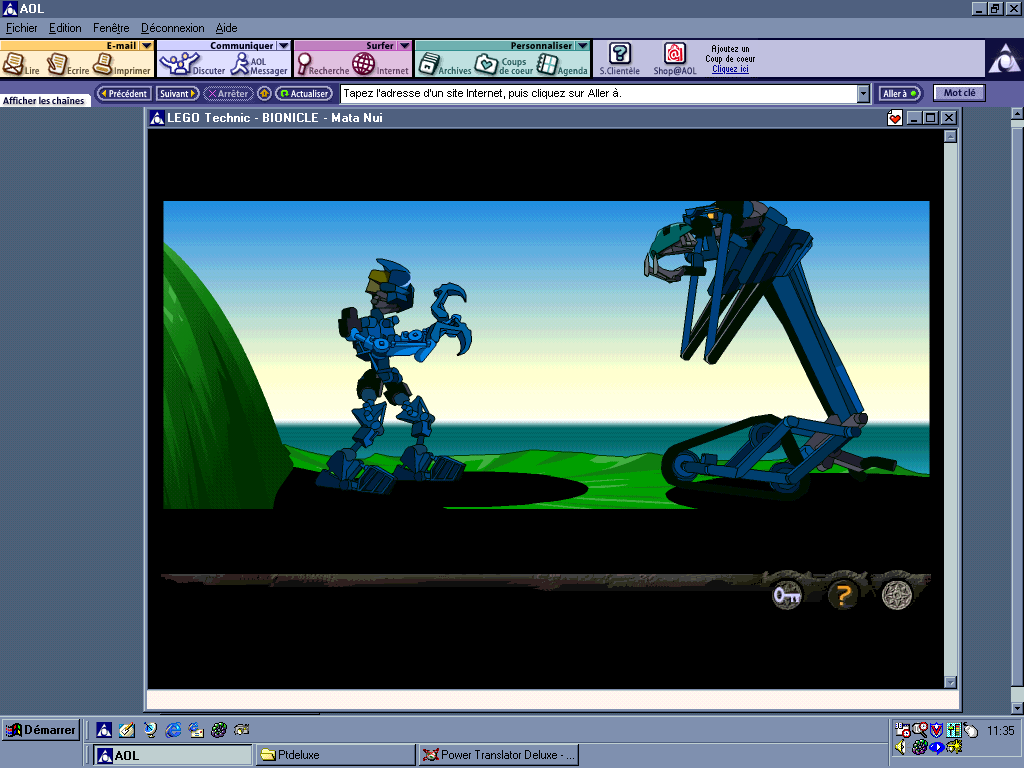Click the 11:35 system clock
The image size is (1024, 768).
(1000, 731)
